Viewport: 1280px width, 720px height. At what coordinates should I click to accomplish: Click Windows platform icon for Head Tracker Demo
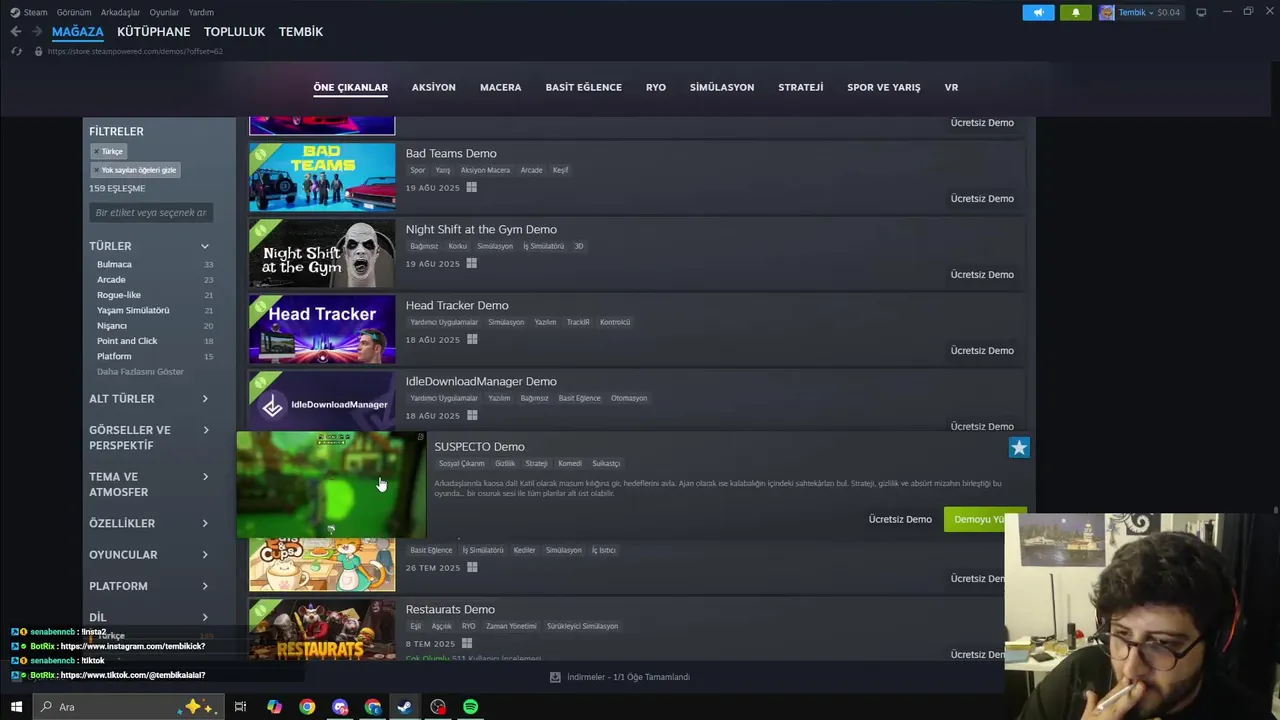[x=472, y=340]
